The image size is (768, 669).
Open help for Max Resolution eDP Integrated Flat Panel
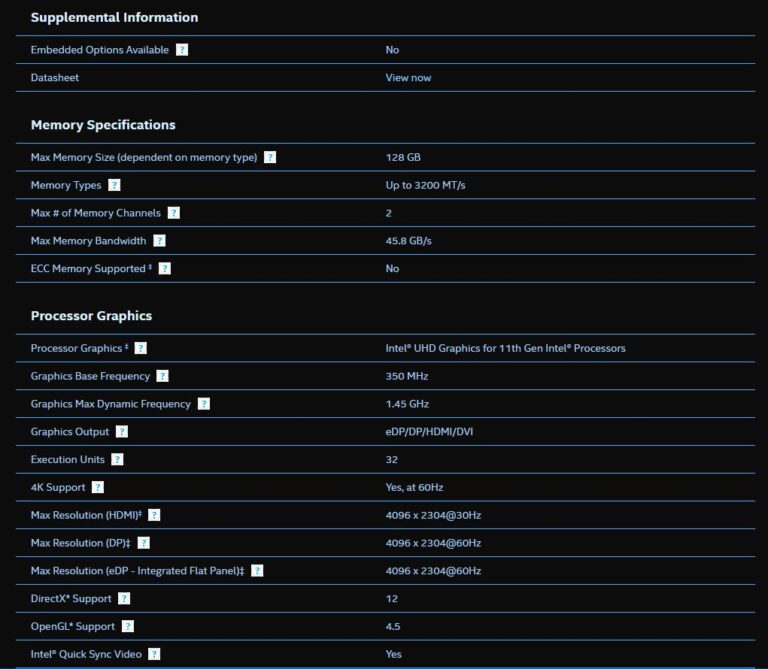click(257, 570)
